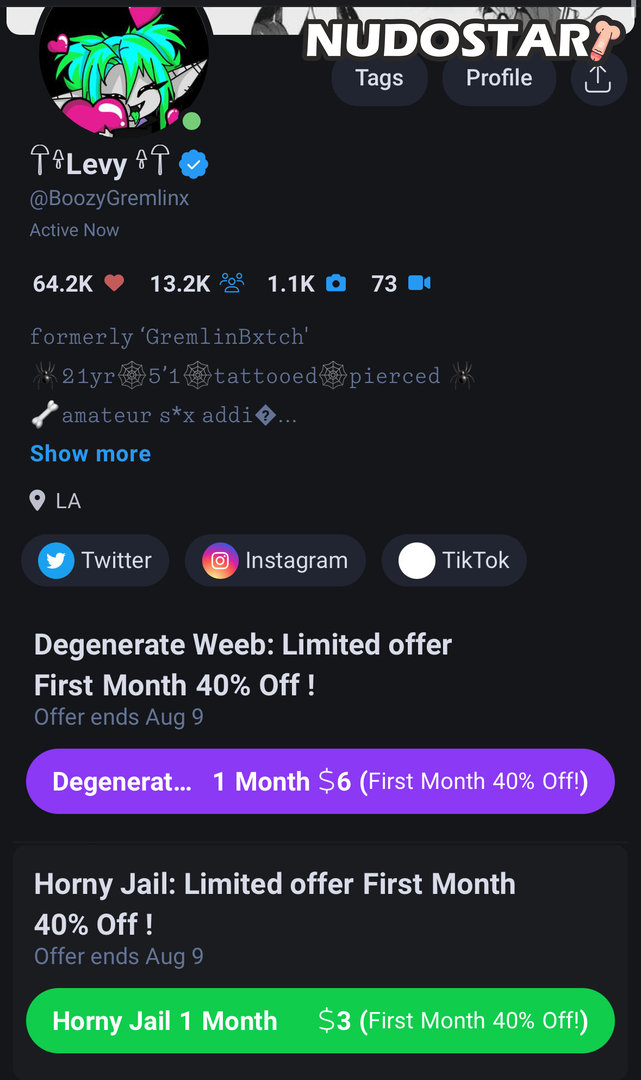This screenshot has width=641, height=1080.
Task: Click the Twitter bird icon
Action: tap(56, 561)
